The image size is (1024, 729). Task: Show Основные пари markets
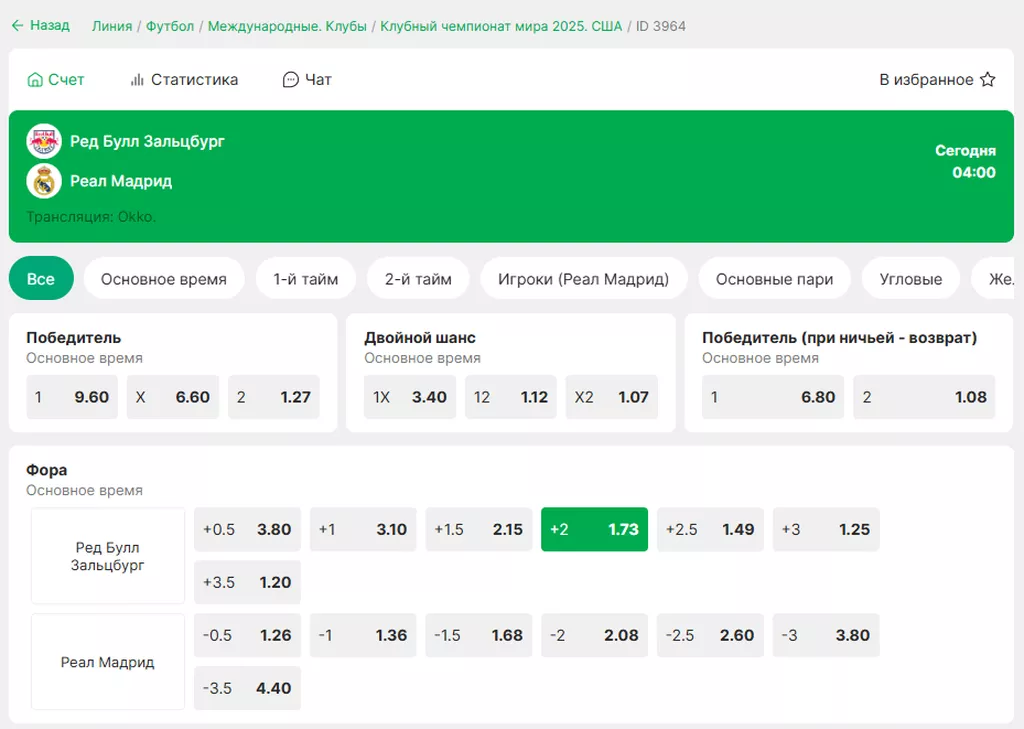tap(775, 279)
